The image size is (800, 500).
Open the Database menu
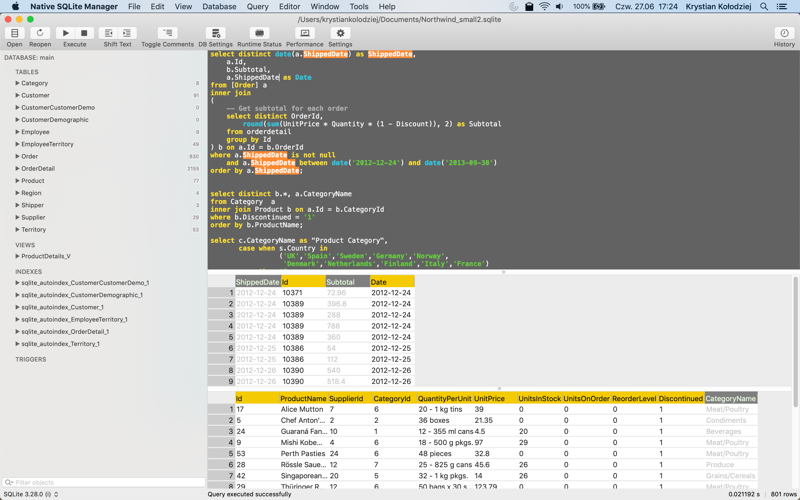(x=219, y=7)
